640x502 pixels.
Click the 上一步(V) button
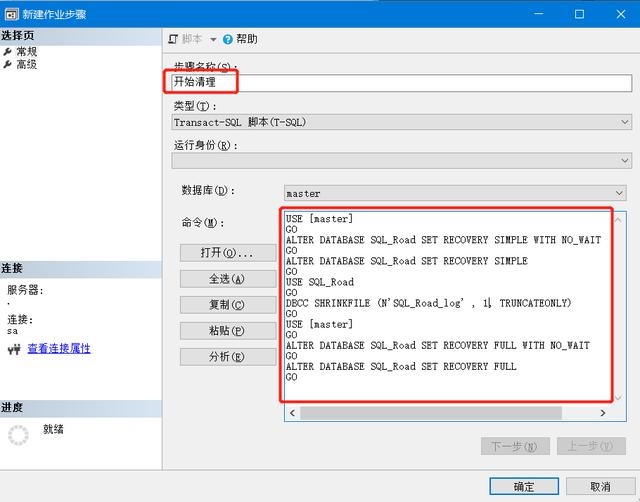(x=591, y=446)
